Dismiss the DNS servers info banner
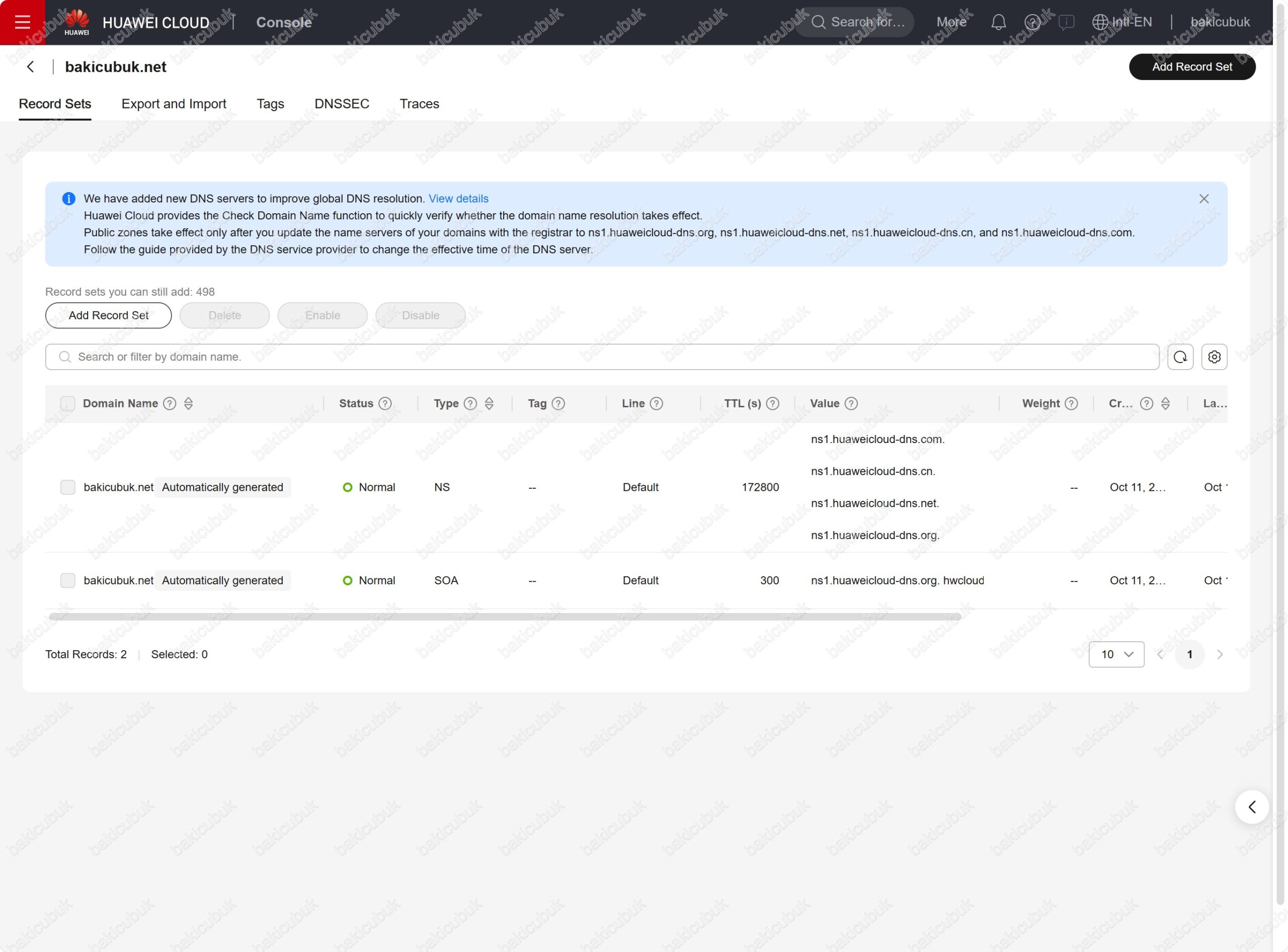 (1203, 199)
